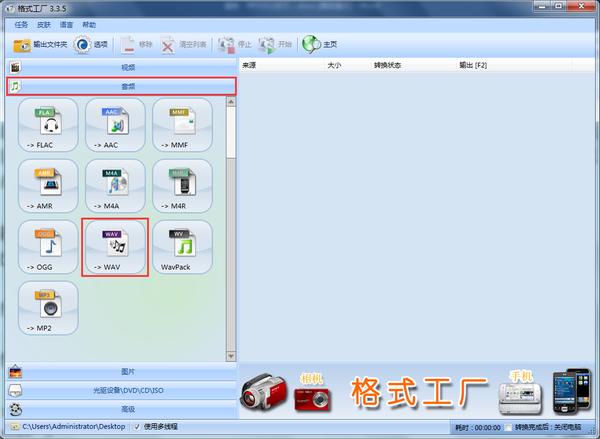Click the application icon in title bar

(10, 8)
